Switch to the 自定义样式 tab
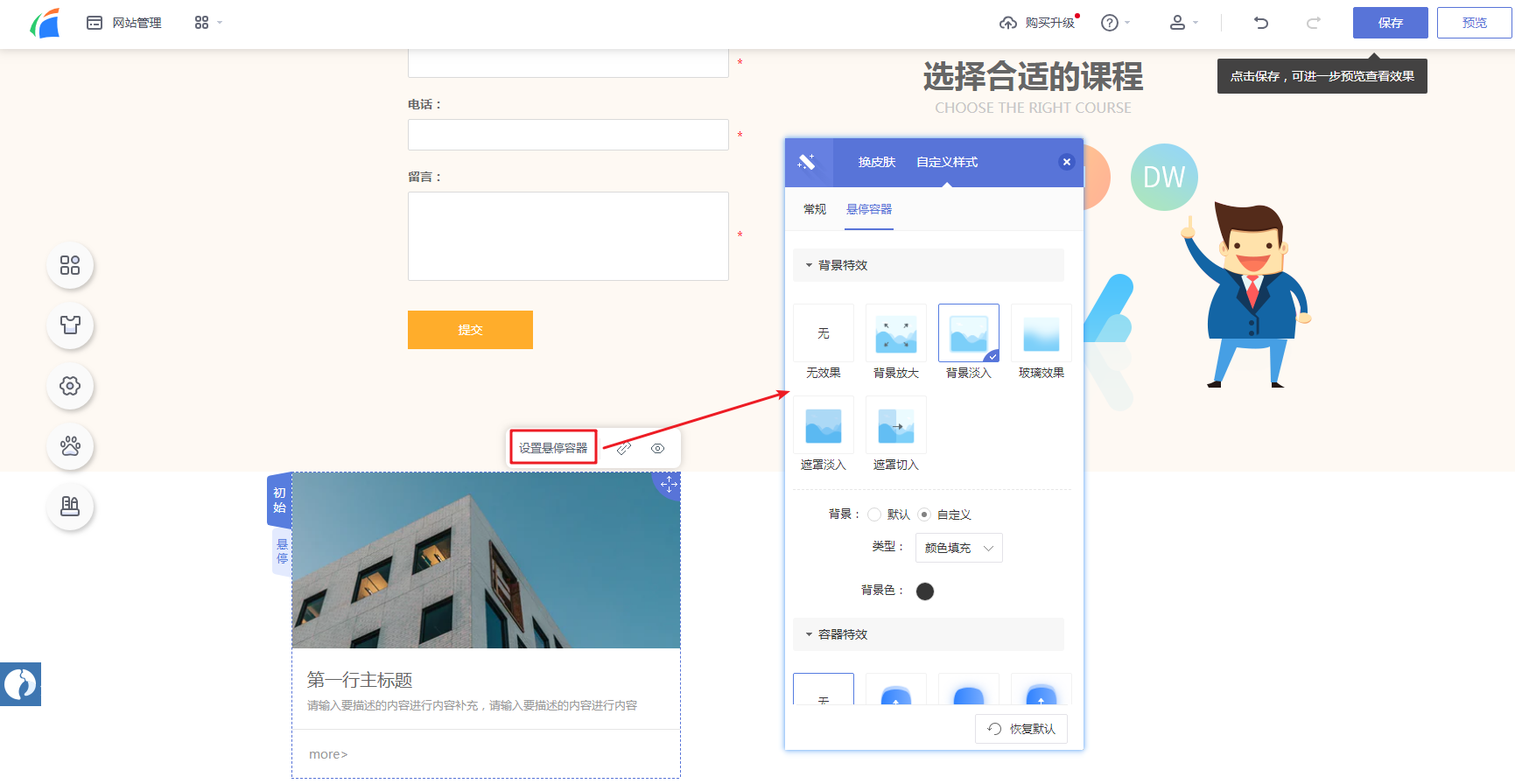Viewport: 1515px width, 784px height. pyautogui.click(x=947, y=162)
